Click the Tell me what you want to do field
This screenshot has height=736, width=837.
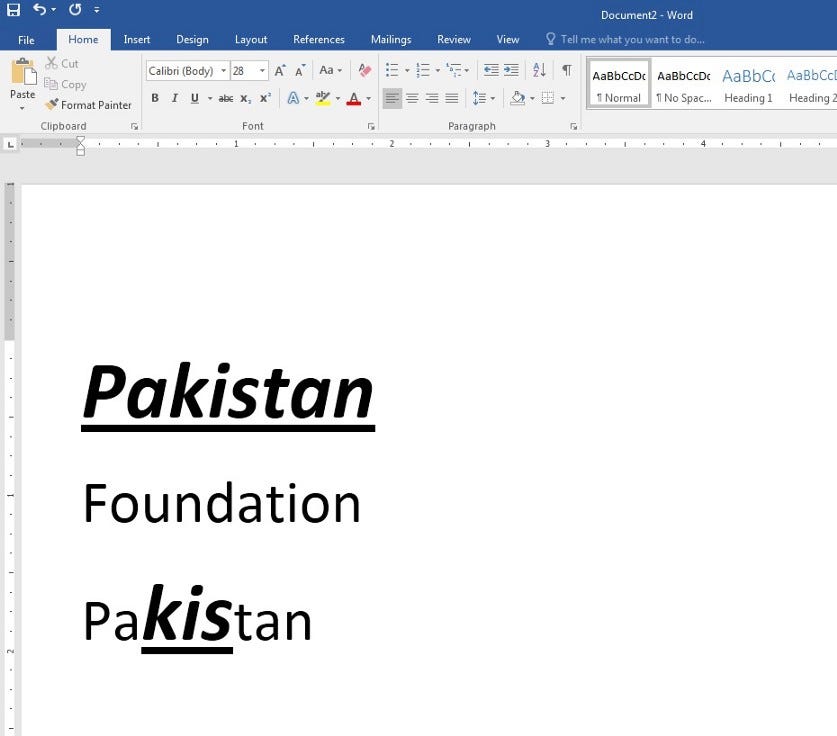[x=625, y=39]
